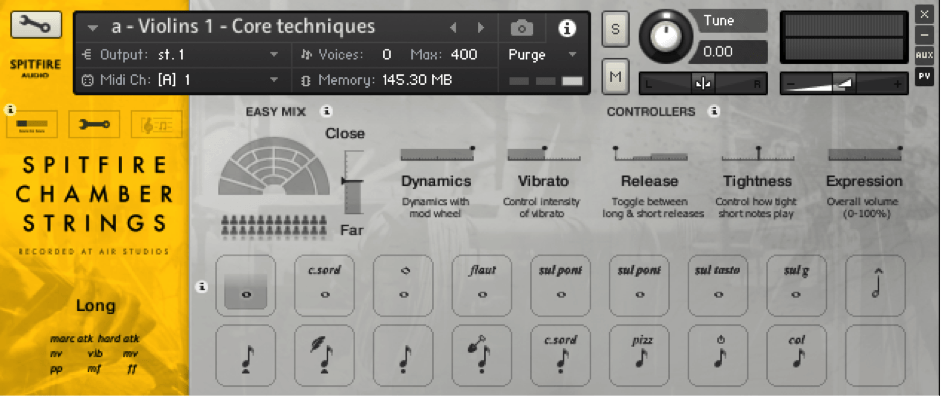
Task: Click the info icon beside CONTROLLERS
Action: coord(714,111)
